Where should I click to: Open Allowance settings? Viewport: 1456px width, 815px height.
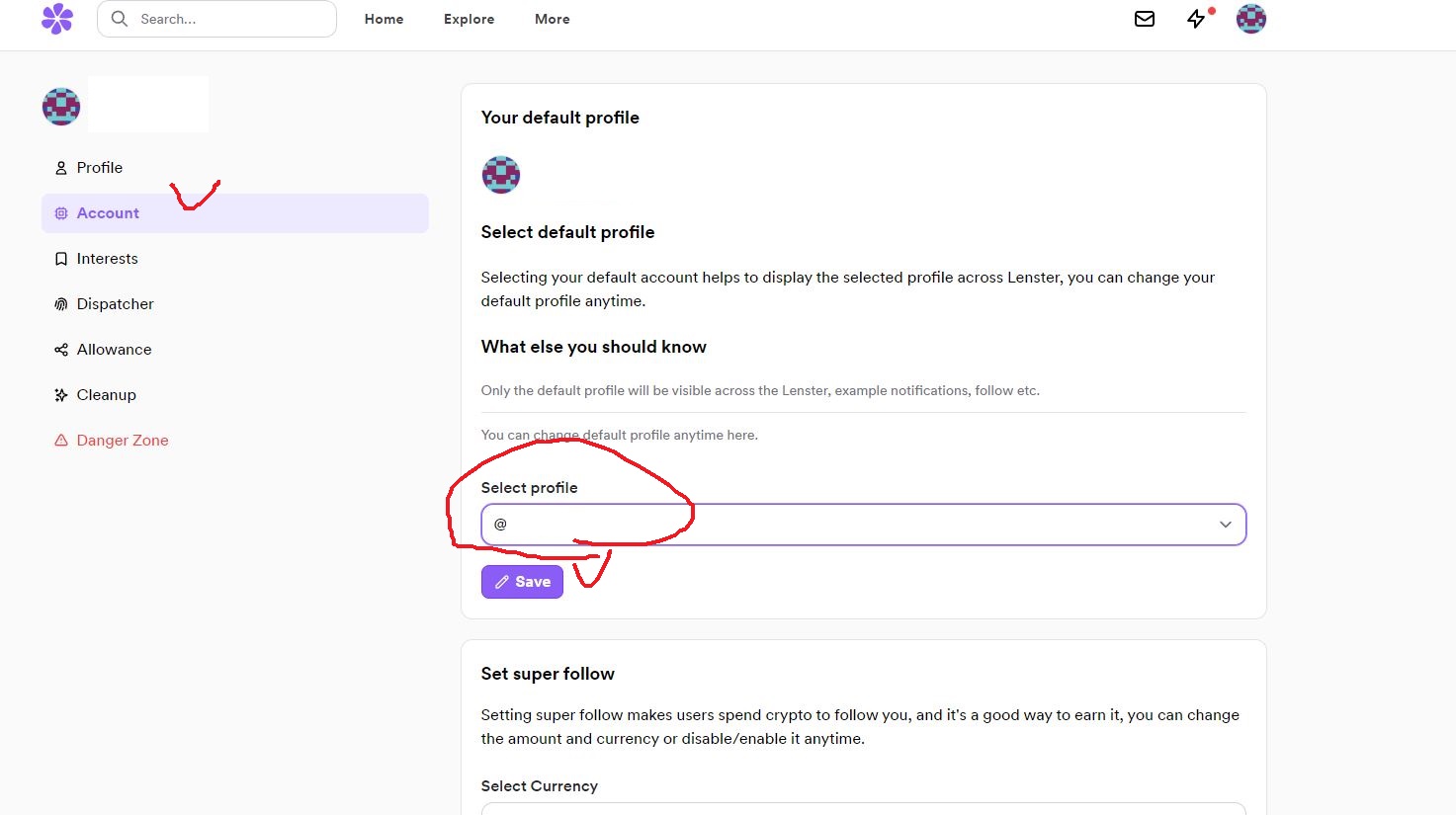click(x=235, y=350)
